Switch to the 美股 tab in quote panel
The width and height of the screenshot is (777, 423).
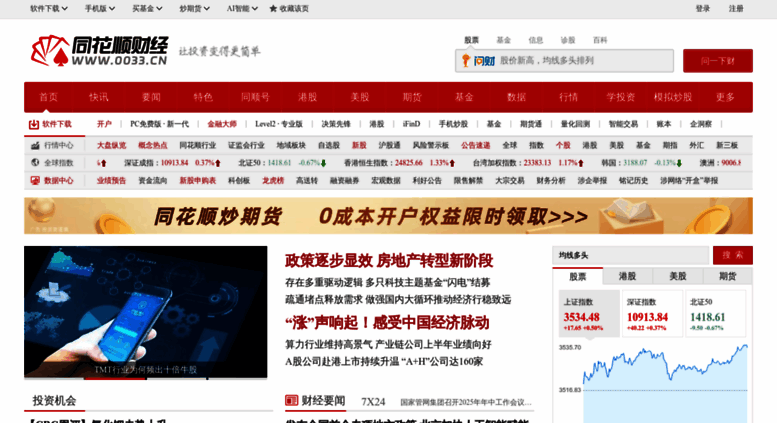[x=677, y=276]
